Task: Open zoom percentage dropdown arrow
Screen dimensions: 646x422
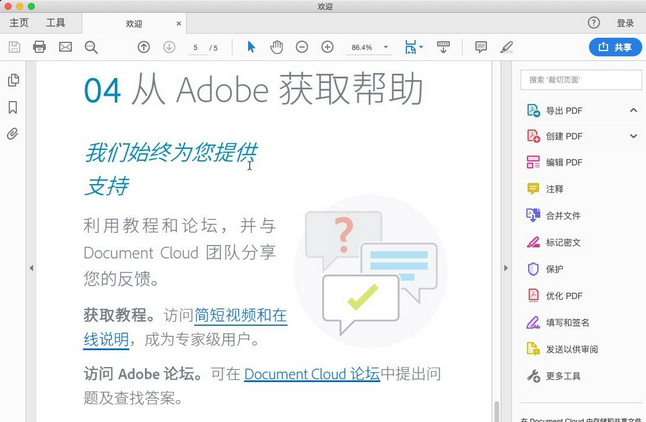Action: click(x=386, y=47)
